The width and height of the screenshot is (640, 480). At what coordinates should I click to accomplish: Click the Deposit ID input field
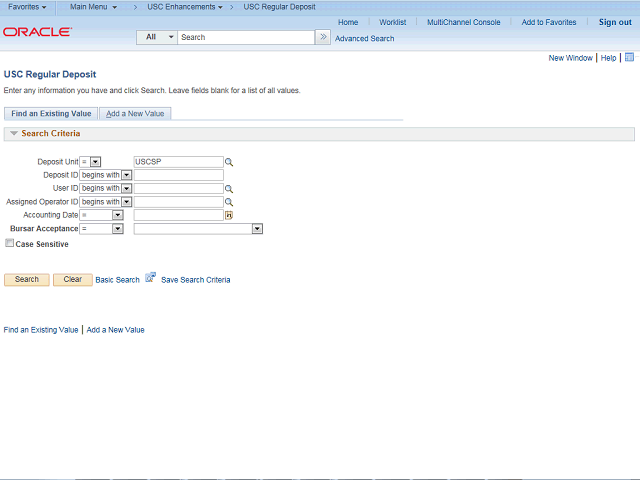[x=178, y=175]
